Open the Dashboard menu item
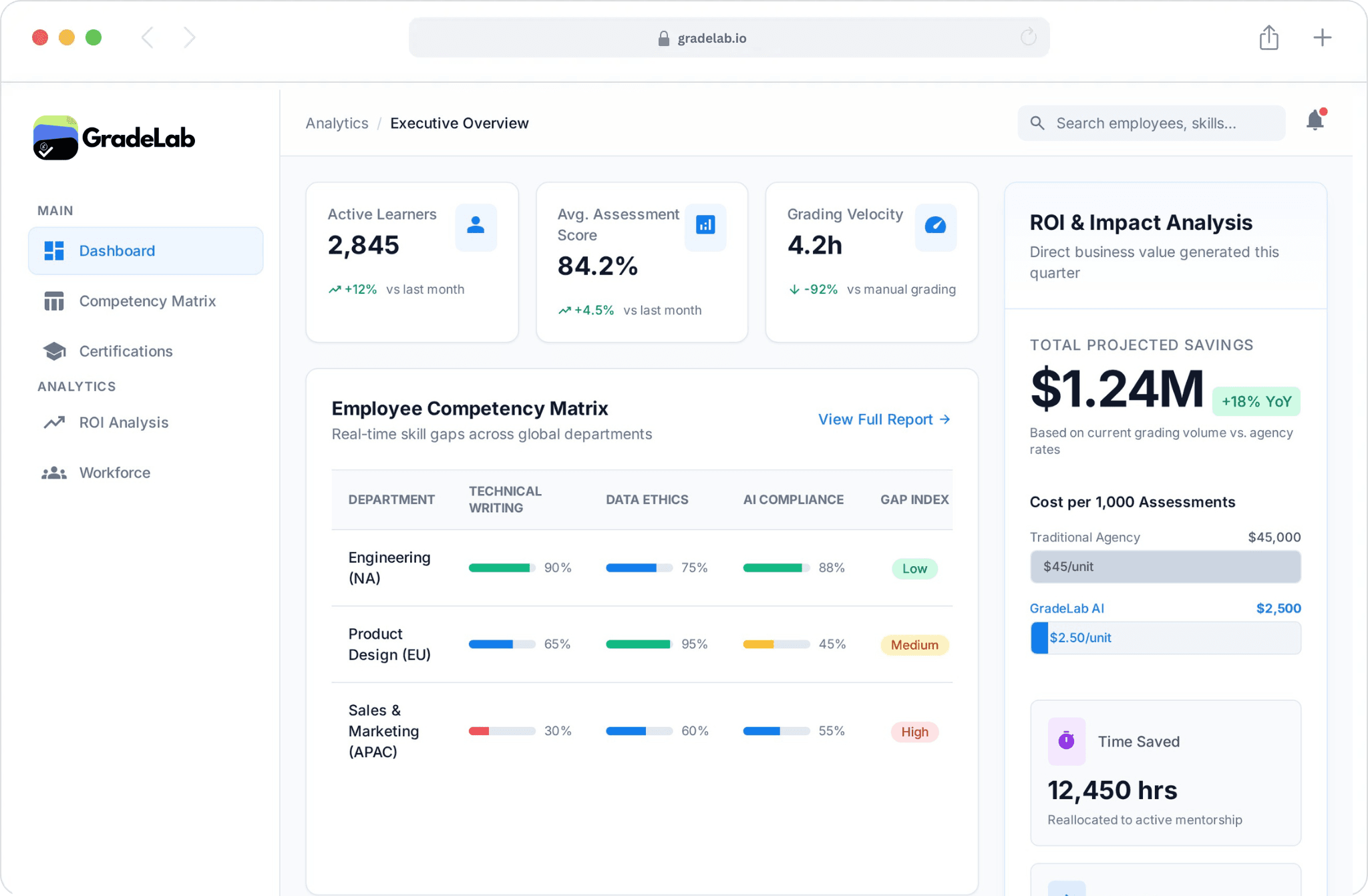The width and height of the screenshot is (1368, 896). pyautogui.click(x=146, y=250)
